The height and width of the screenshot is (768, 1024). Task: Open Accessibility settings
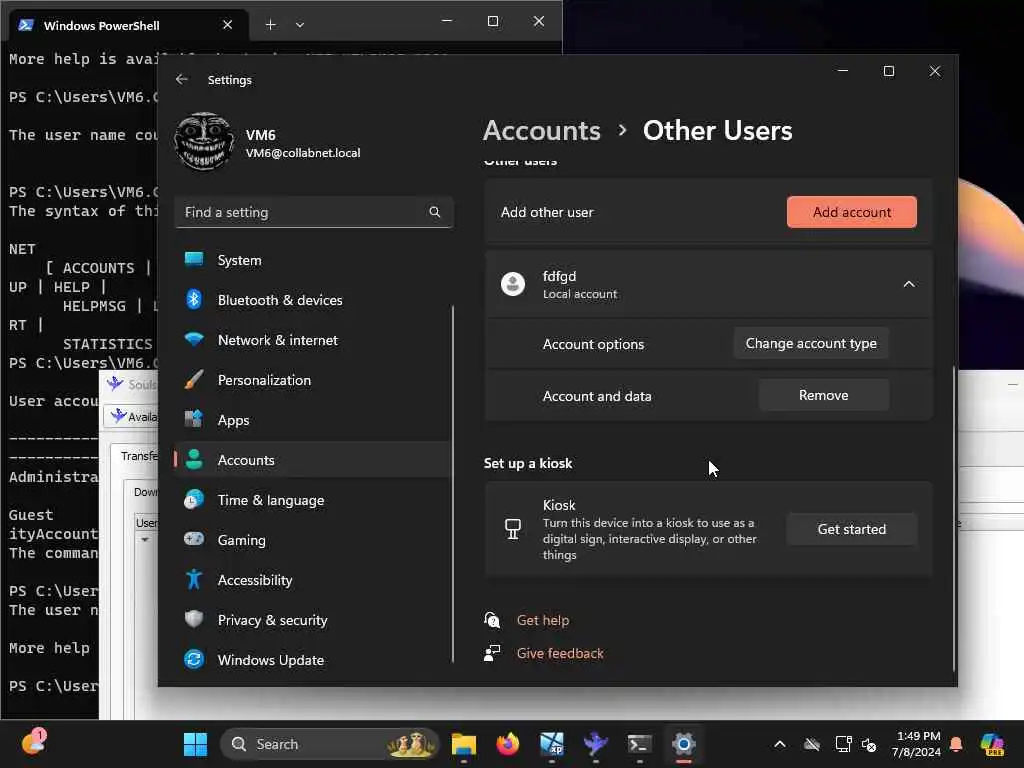pyautogui.click(x=313, y=580)
